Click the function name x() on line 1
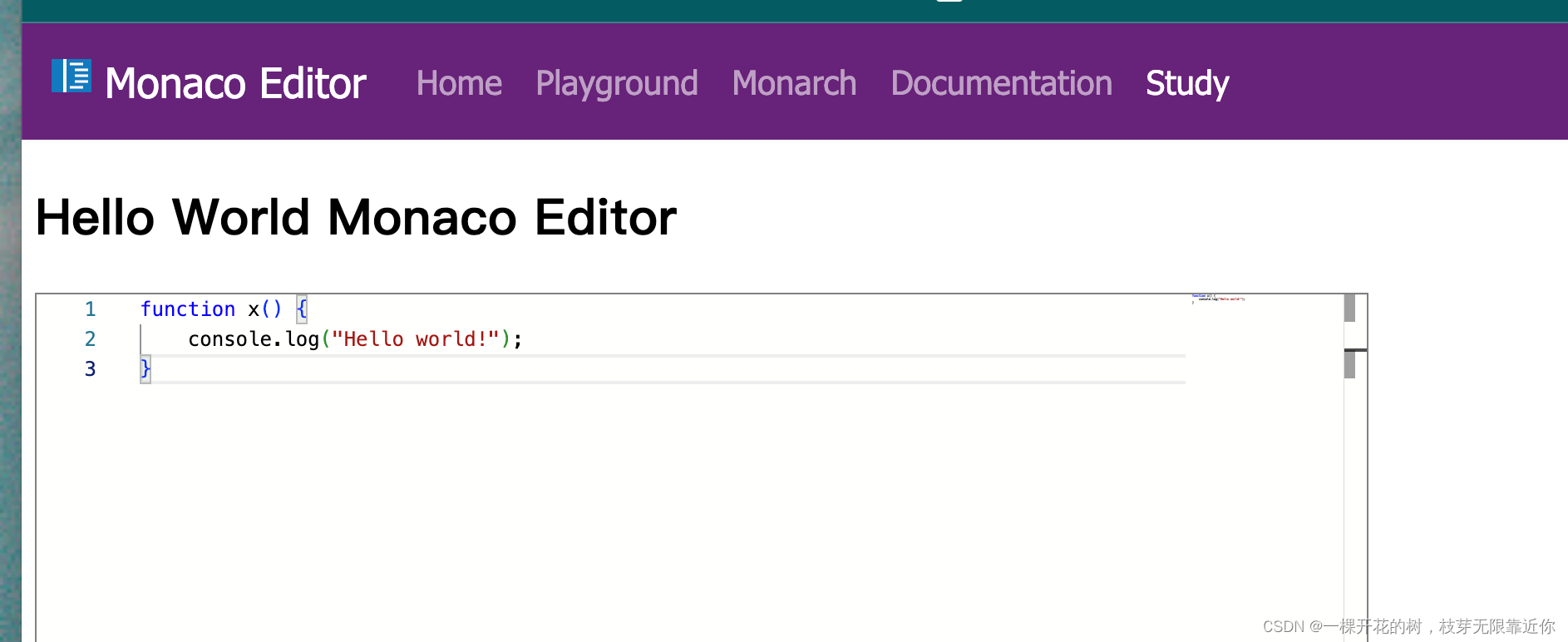This screenshot has width=1568, height=642. [x=265, y=309]
